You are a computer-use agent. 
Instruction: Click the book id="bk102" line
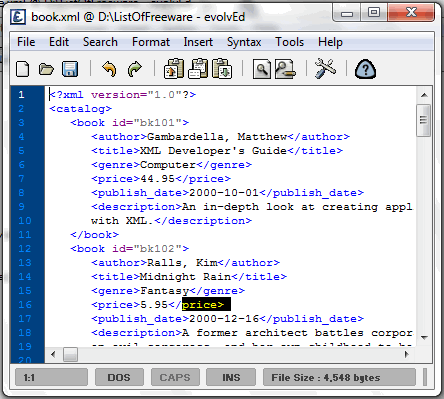point(130,249)
